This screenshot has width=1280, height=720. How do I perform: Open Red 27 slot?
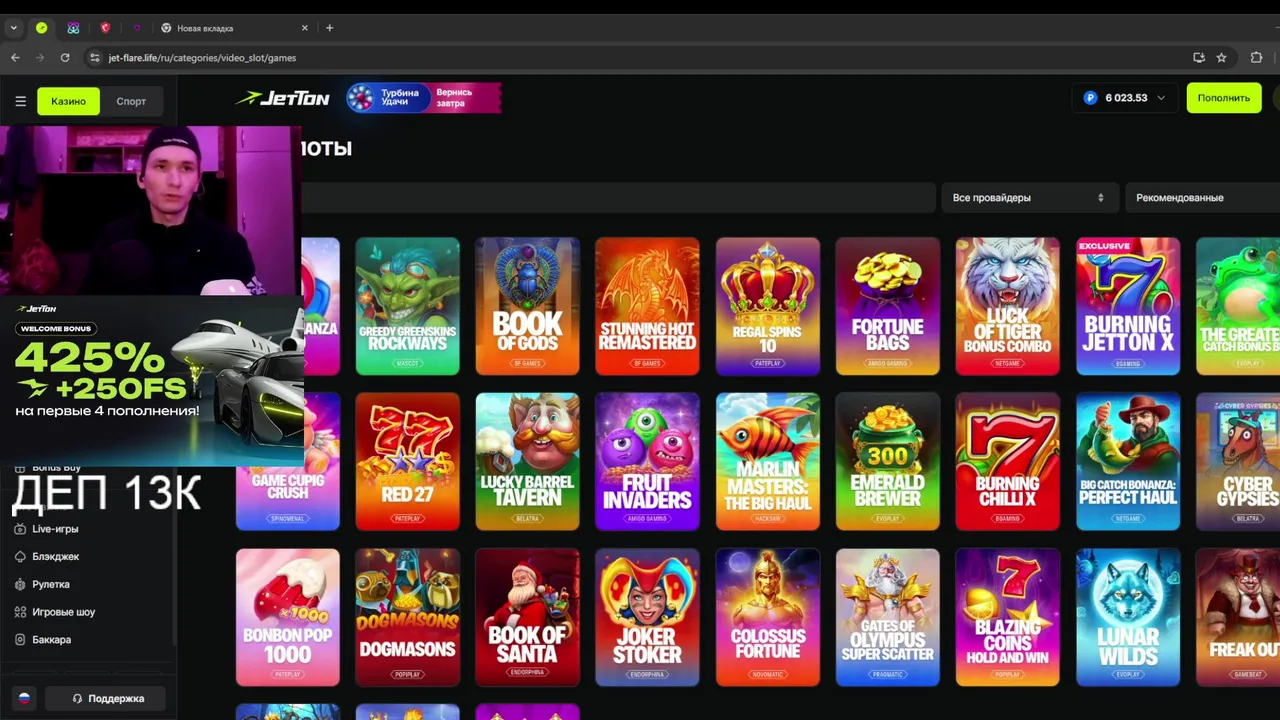pos(408,461)
